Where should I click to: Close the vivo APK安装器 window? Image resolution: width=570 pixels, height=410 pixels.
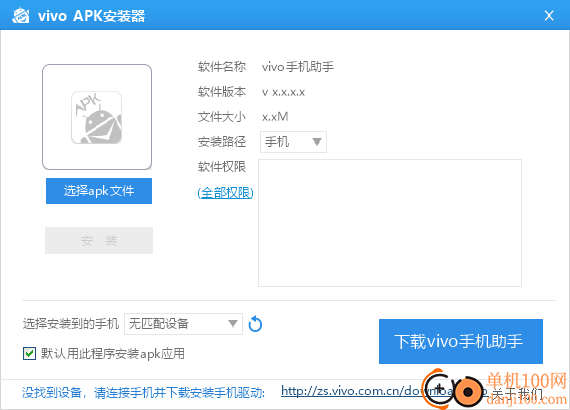(x=549, y=16)
